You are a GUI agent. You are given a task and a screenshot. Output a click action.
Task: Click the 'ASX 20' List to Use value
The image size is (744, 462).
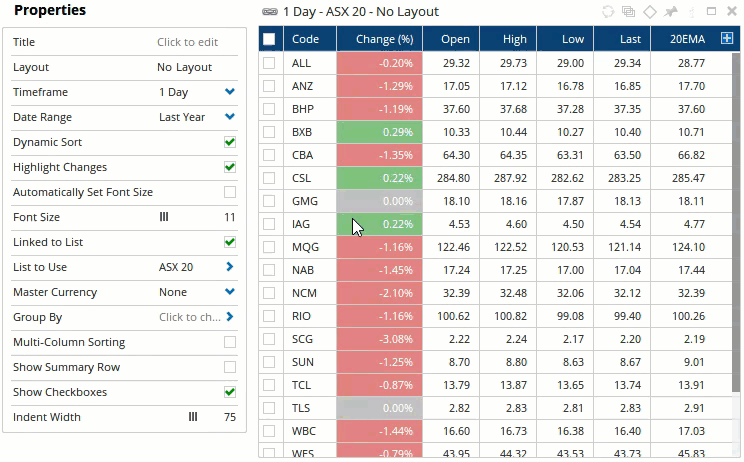tap(176, 267)
